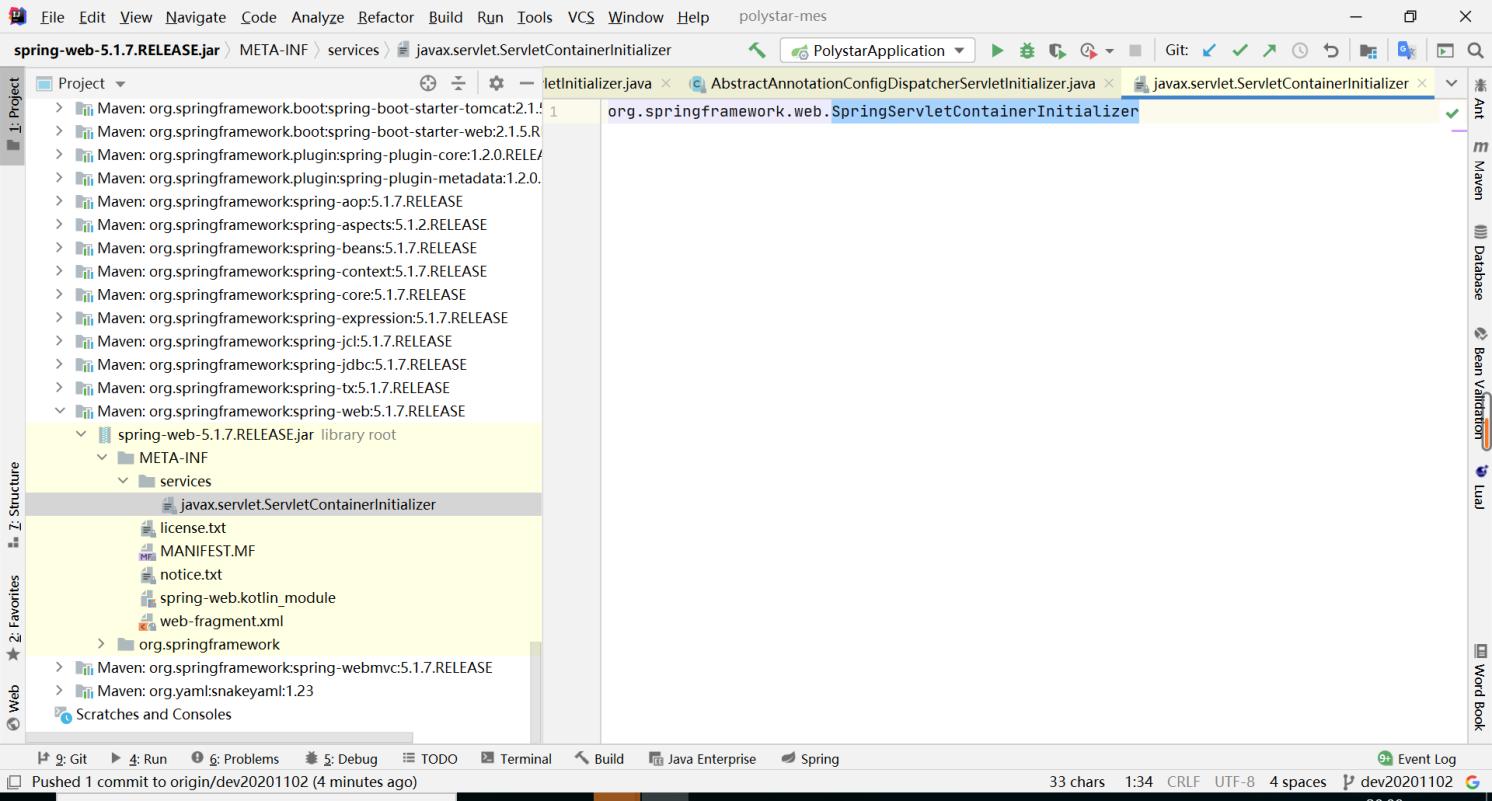Open the 9: Git tool window
The height and width of the screenshot is (801, 1492).
63,759
